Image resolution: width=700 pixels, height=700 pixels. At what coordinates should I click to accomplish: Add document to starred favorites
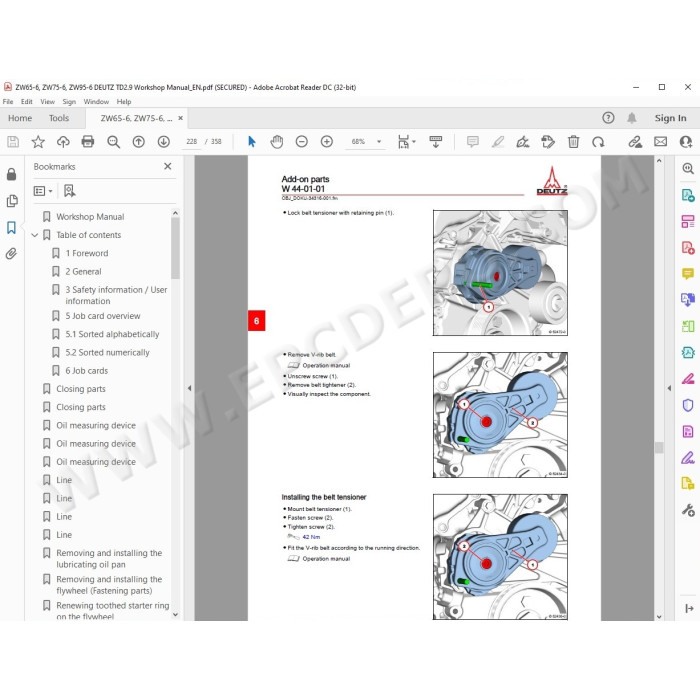pyautogui.click(x=38, y=142)
